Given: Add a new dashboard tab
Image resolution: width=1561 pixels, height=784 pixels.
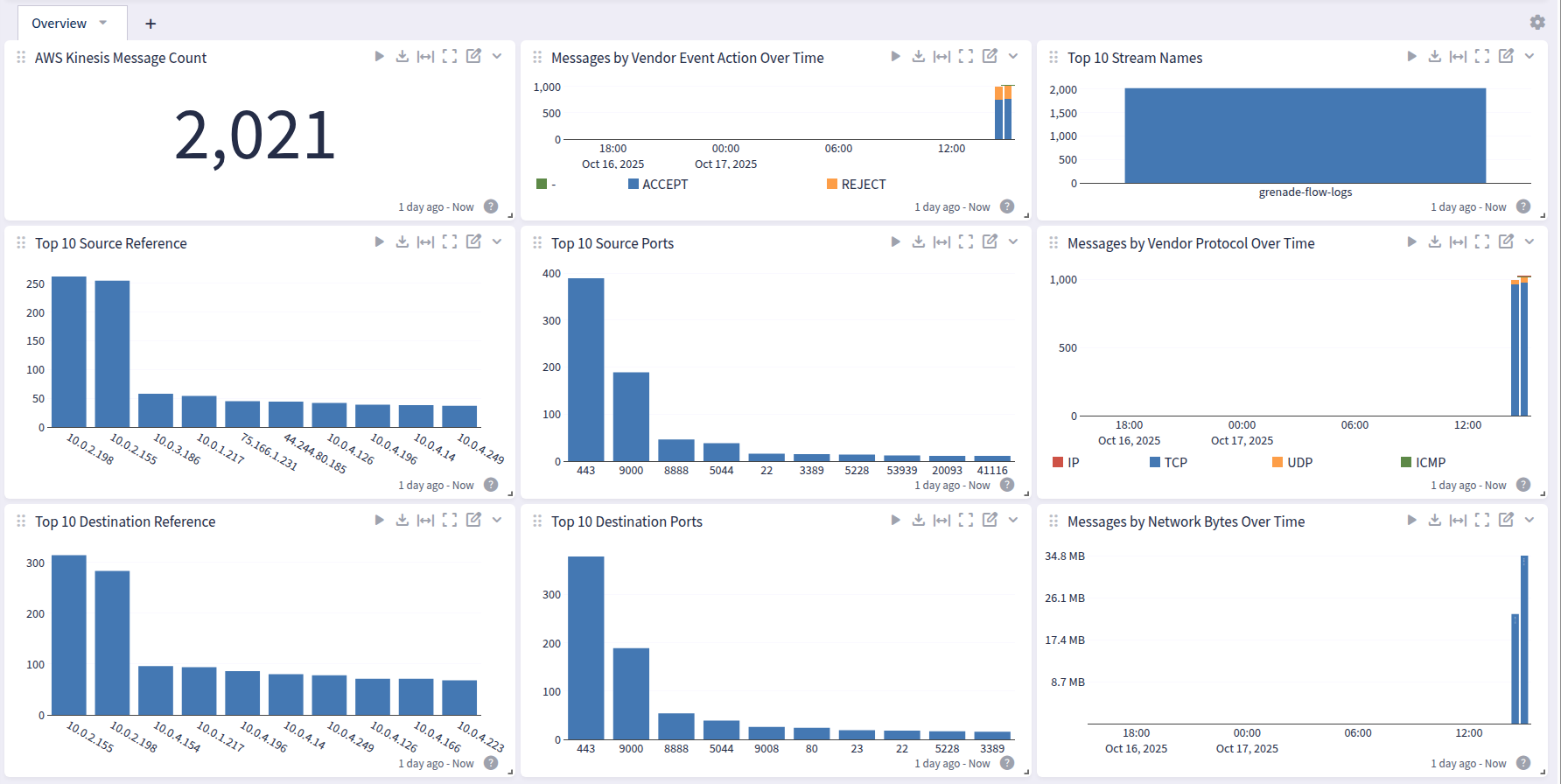Looking at the screenshot, I should tap(150, 24).
